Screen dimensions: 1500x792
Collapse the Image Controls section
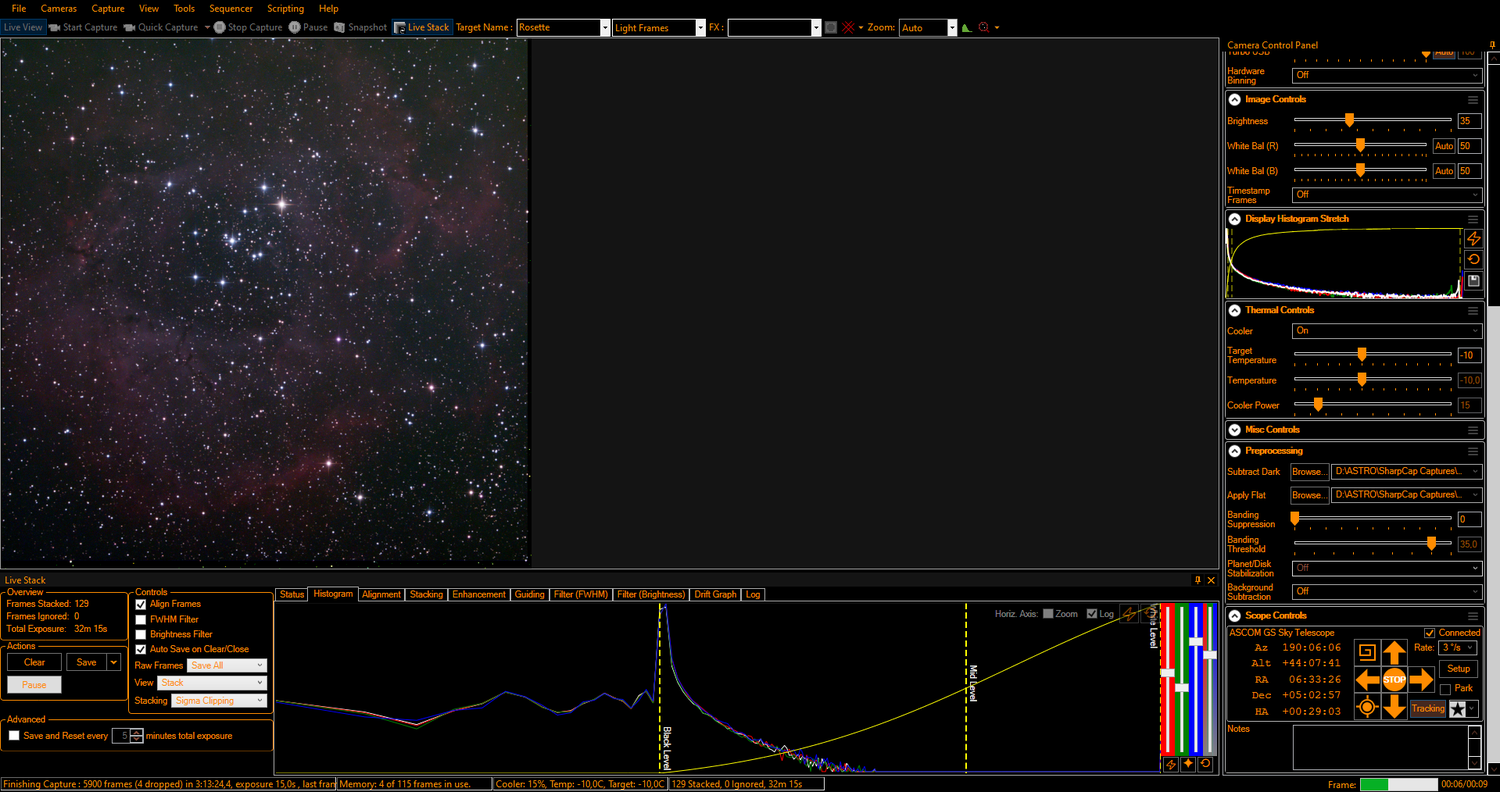1235,100
